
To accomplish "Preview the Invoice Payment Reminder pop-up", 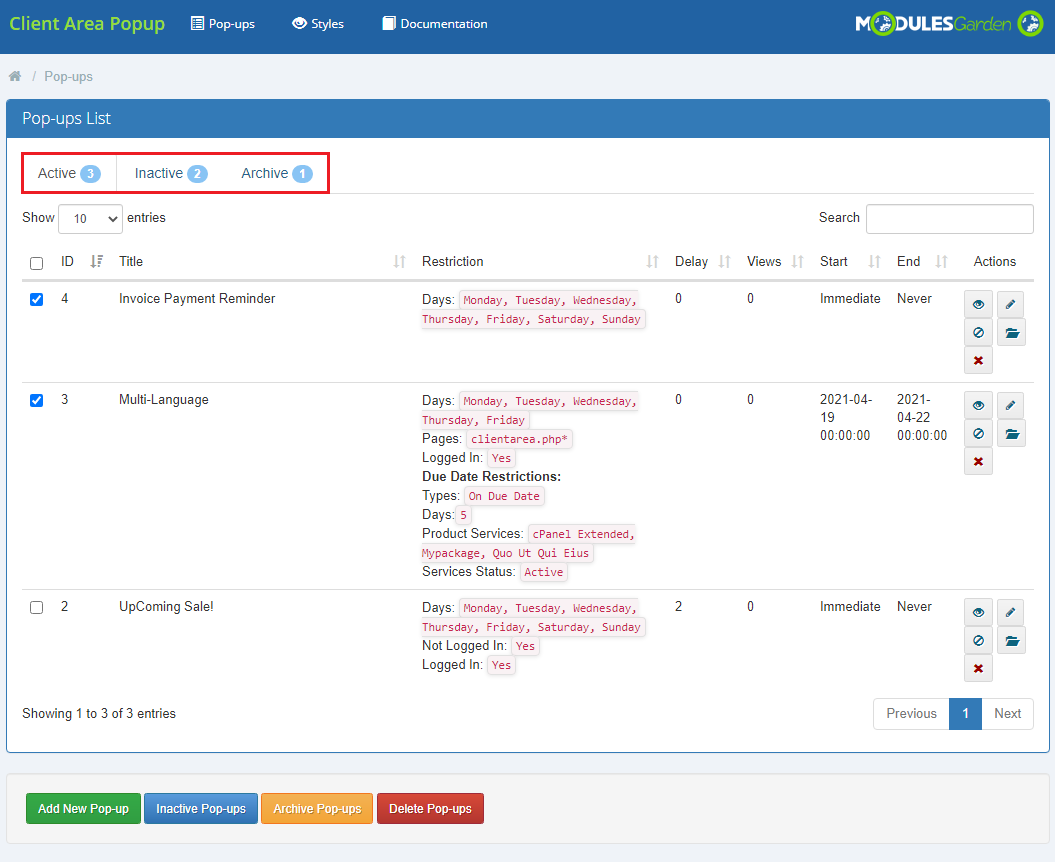I will click(x=978, y=305).
